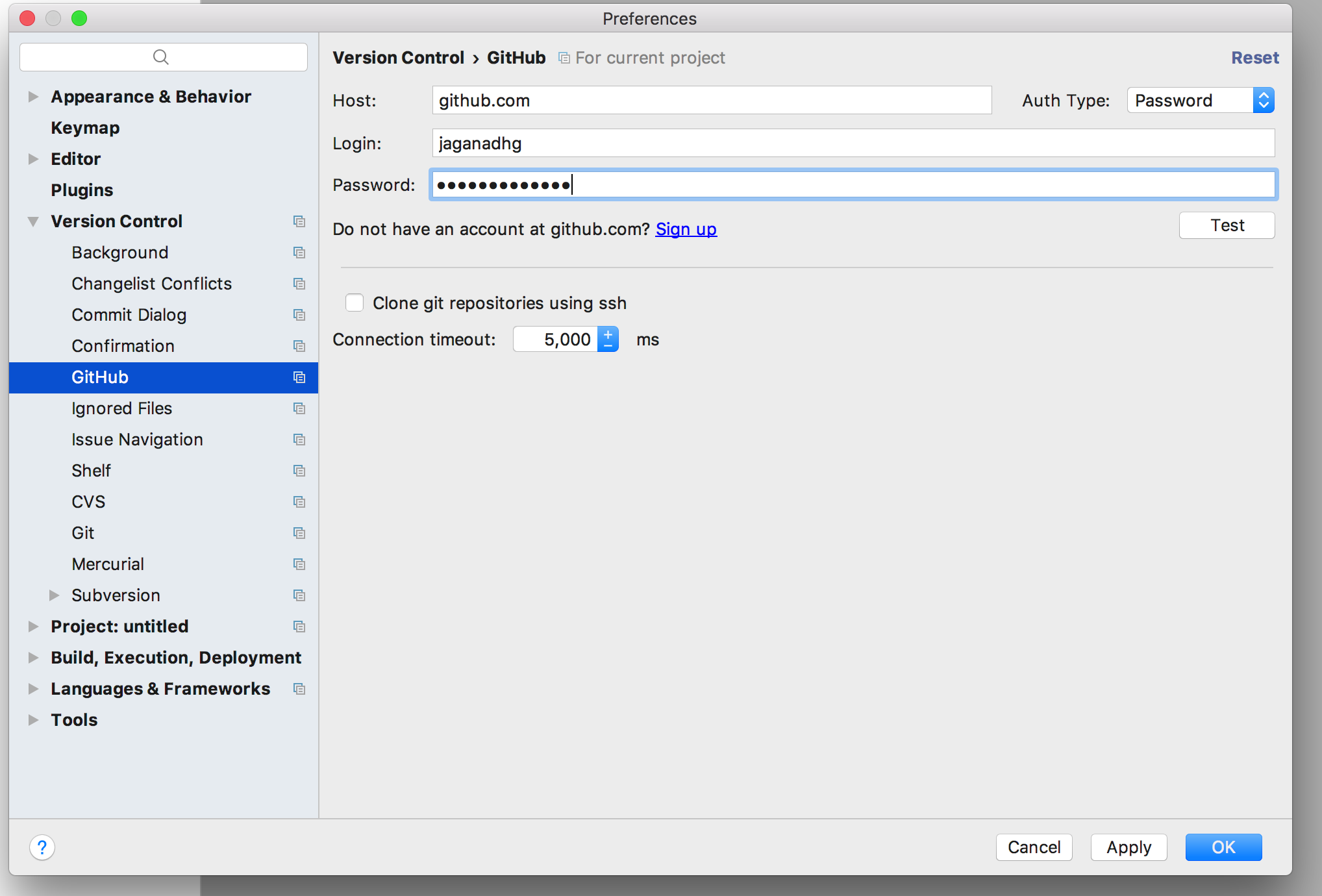Expand the Subversion subtree
This screenshot has width=1322, height=896.
pos(55,595)
